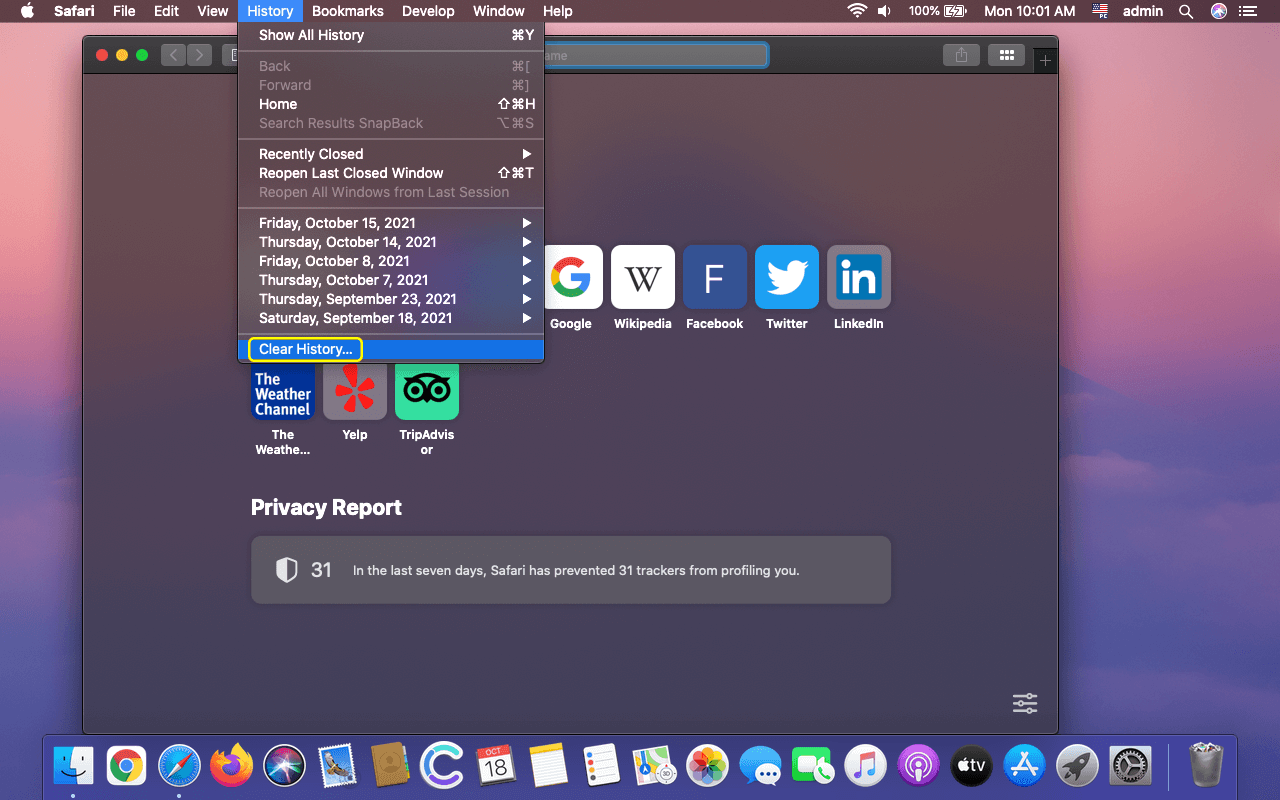Open the Google favorite tile

click(571, 277)
